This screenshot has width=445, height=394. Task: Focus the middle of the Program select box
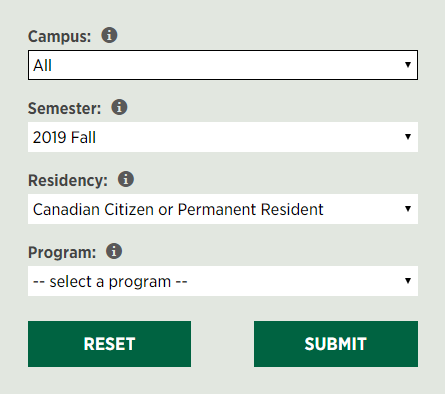(223, 281)
